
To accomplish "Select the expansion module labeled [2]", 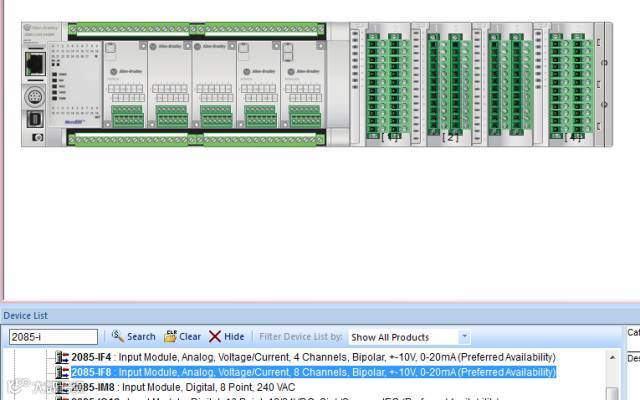I will [x=441, y=84].
